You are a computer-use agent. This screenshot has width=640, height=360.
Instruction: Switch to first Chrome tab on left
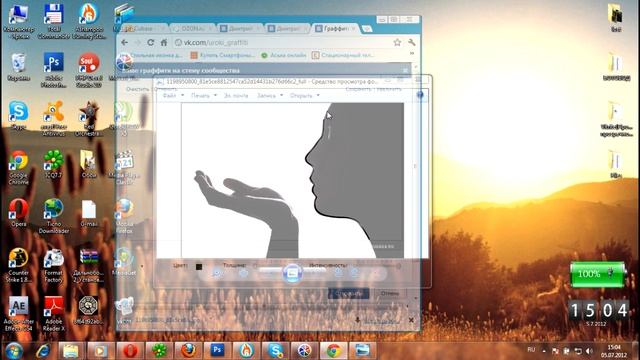coord(144,29)
